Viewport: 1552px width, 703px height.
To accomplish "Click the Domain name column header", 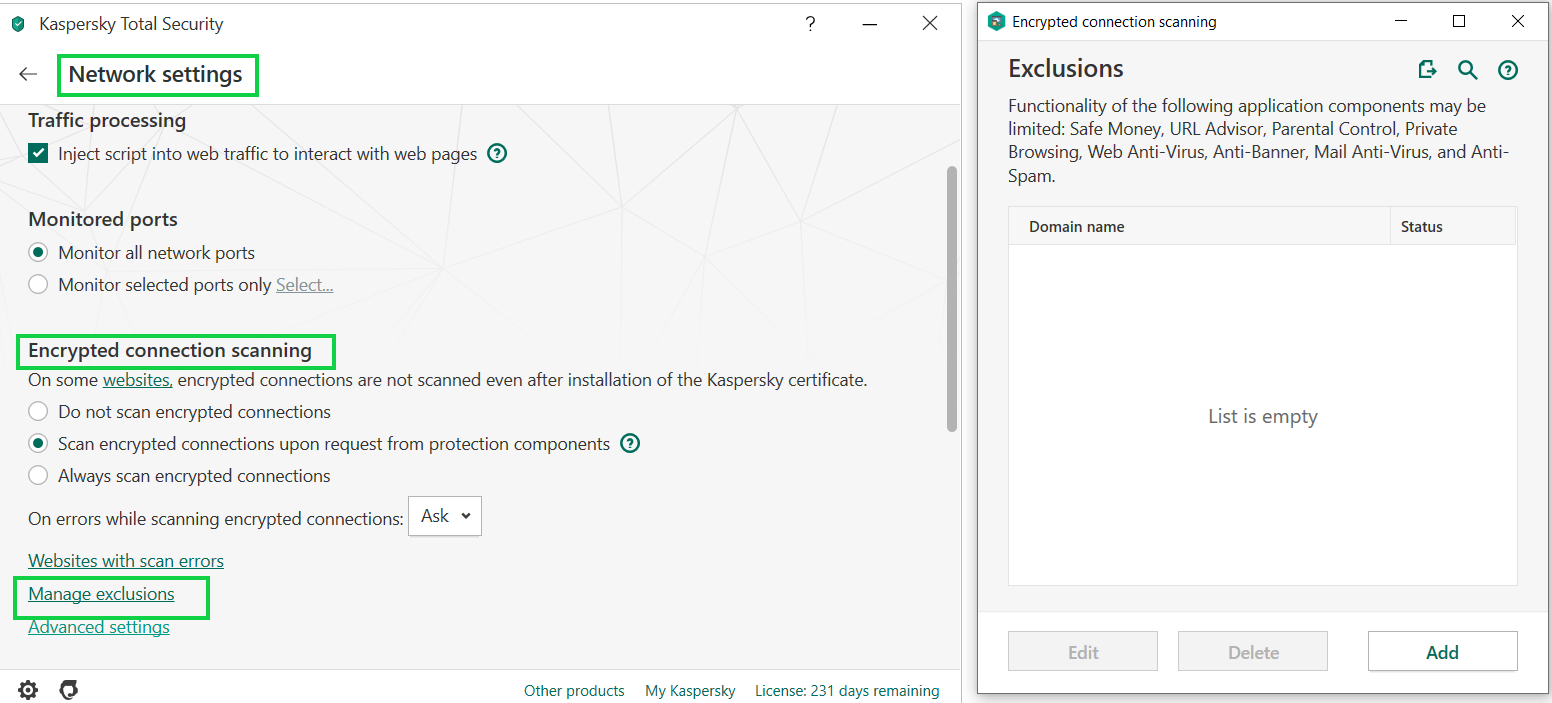I will coord(1077,227).
